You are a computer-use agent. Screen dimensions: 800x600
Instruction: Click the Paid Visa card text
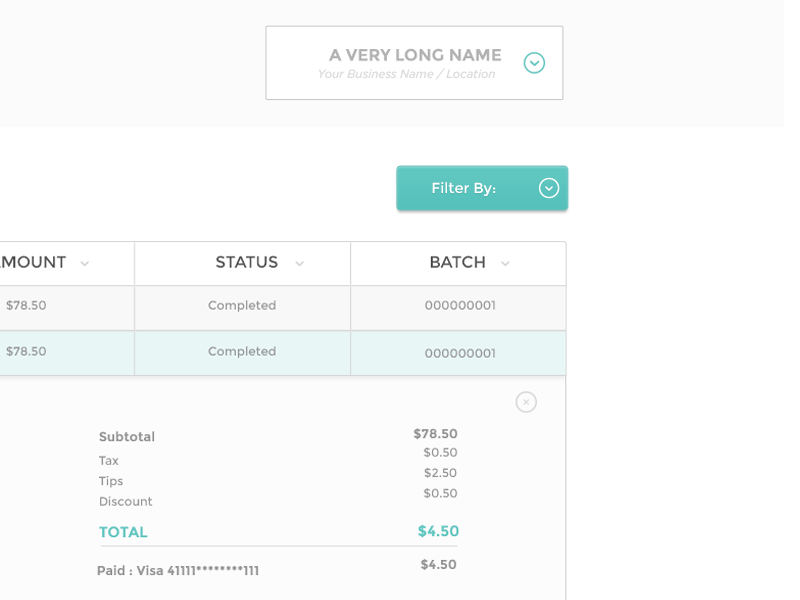tap(178, 570)
